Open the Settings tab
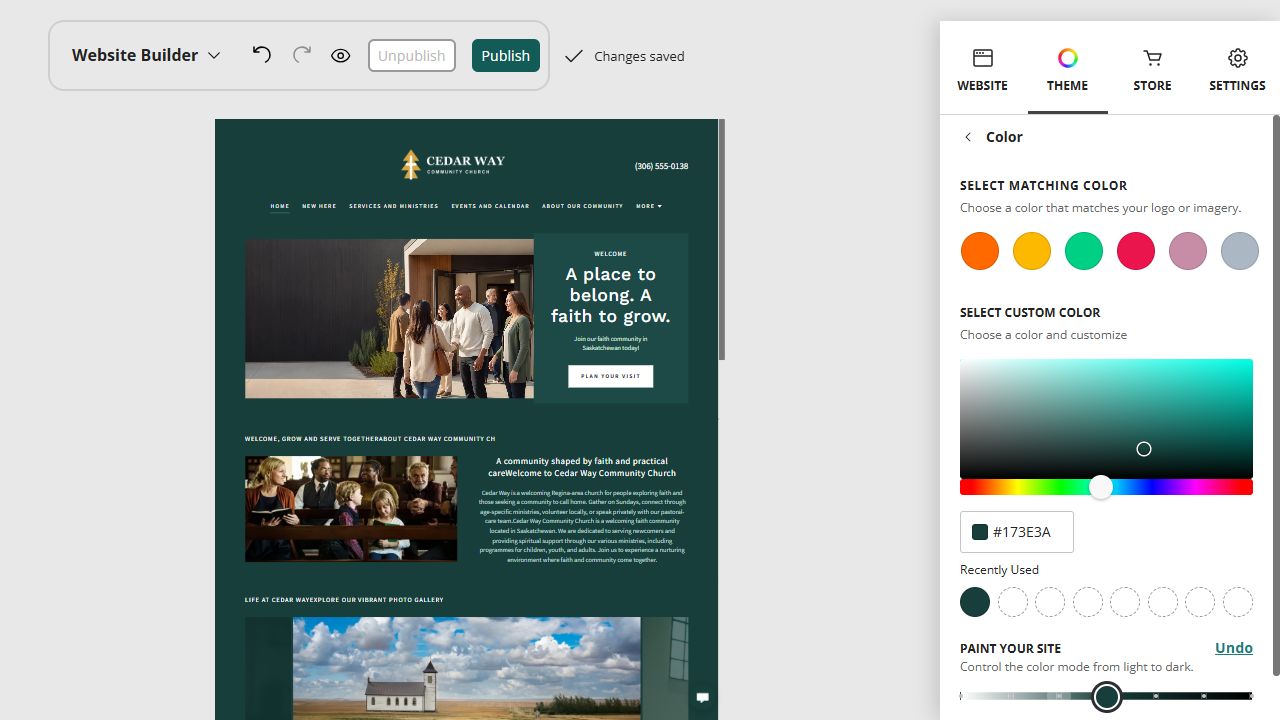1280x720 pixels. tap(1237, 70)
